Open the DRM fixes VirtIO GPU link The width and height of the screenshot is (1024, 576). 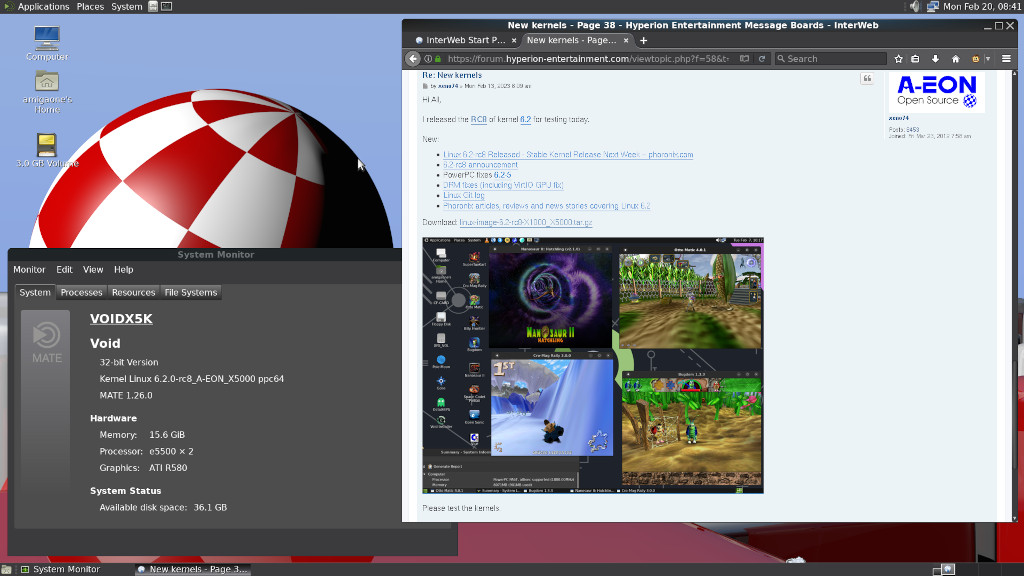(503, 185)
